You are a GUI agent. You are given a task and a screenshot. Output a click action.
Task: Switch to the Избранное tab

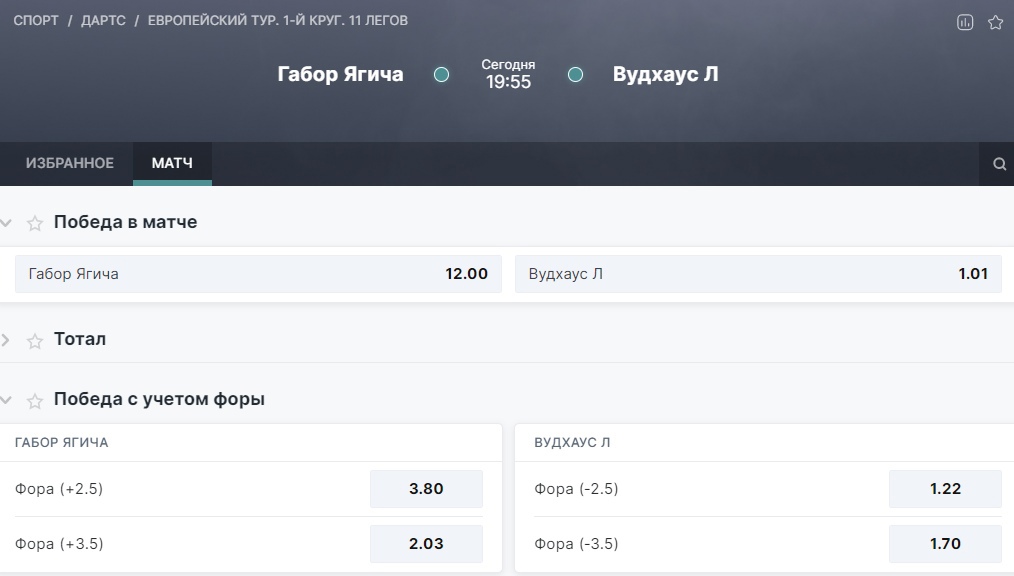[x=70, y=163]
